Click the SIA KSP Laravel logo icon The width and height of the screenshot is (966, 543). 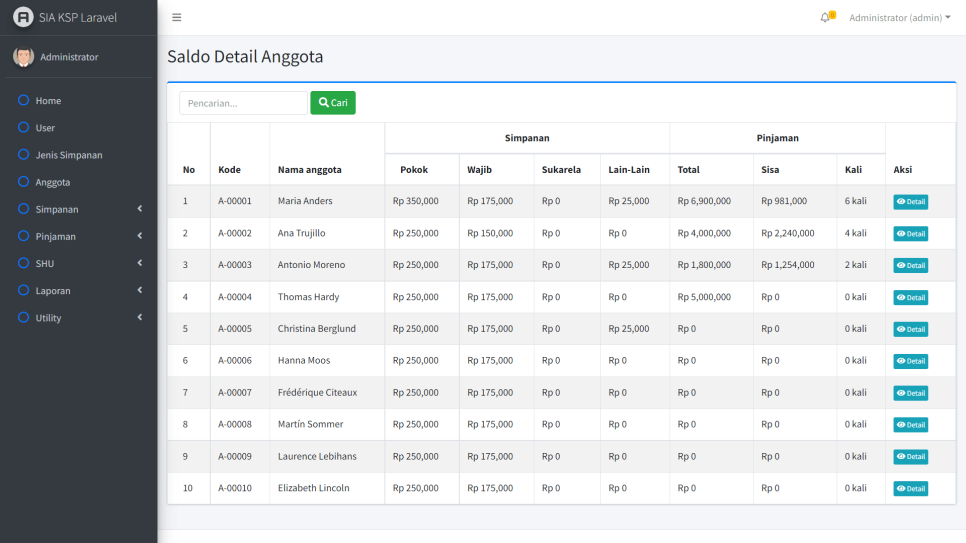pyautogui.click(x=23, y=17)
